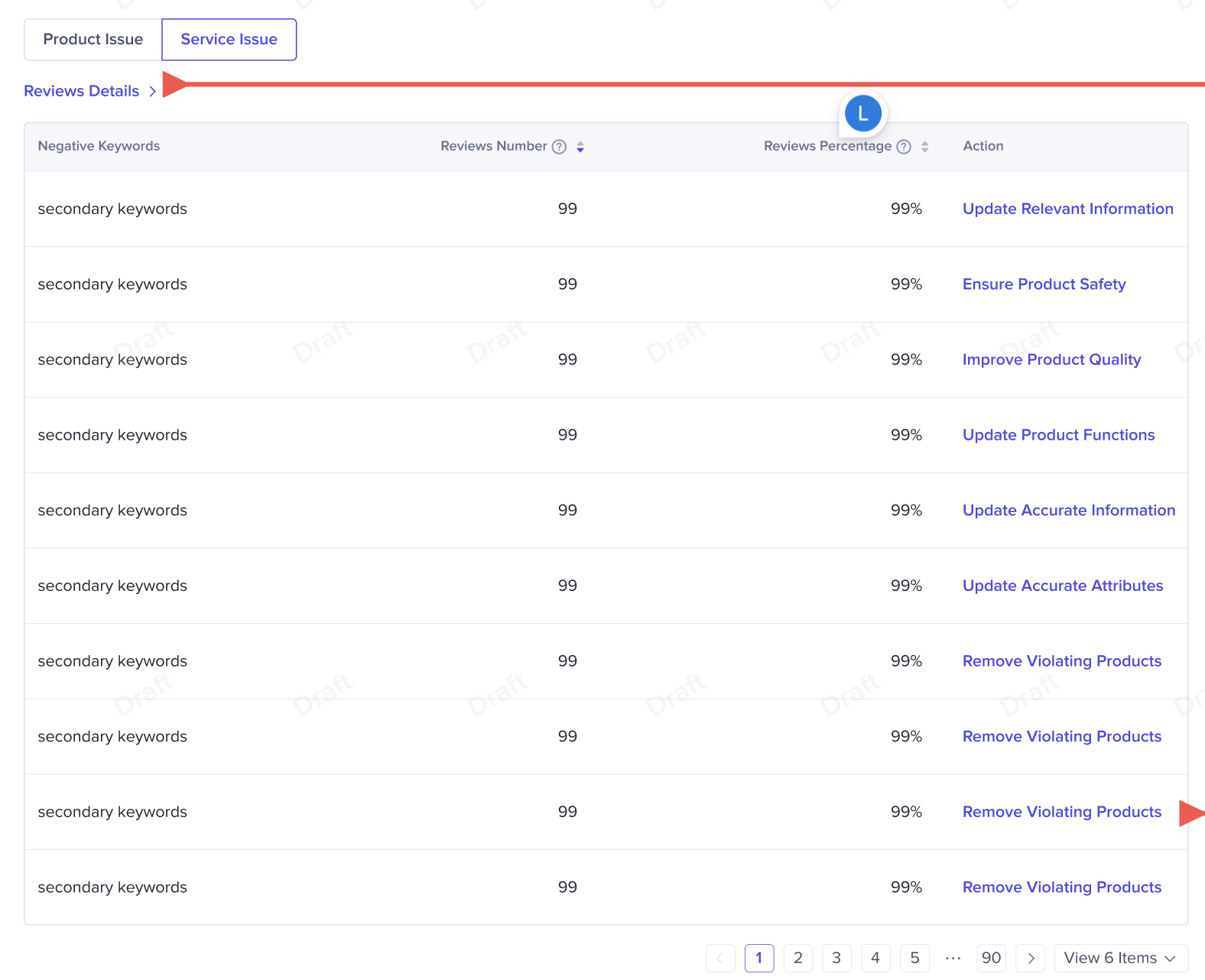Open the View 6 Items dropdown
This screenshot has height=980, width=1205.
tap(1120, 958)
